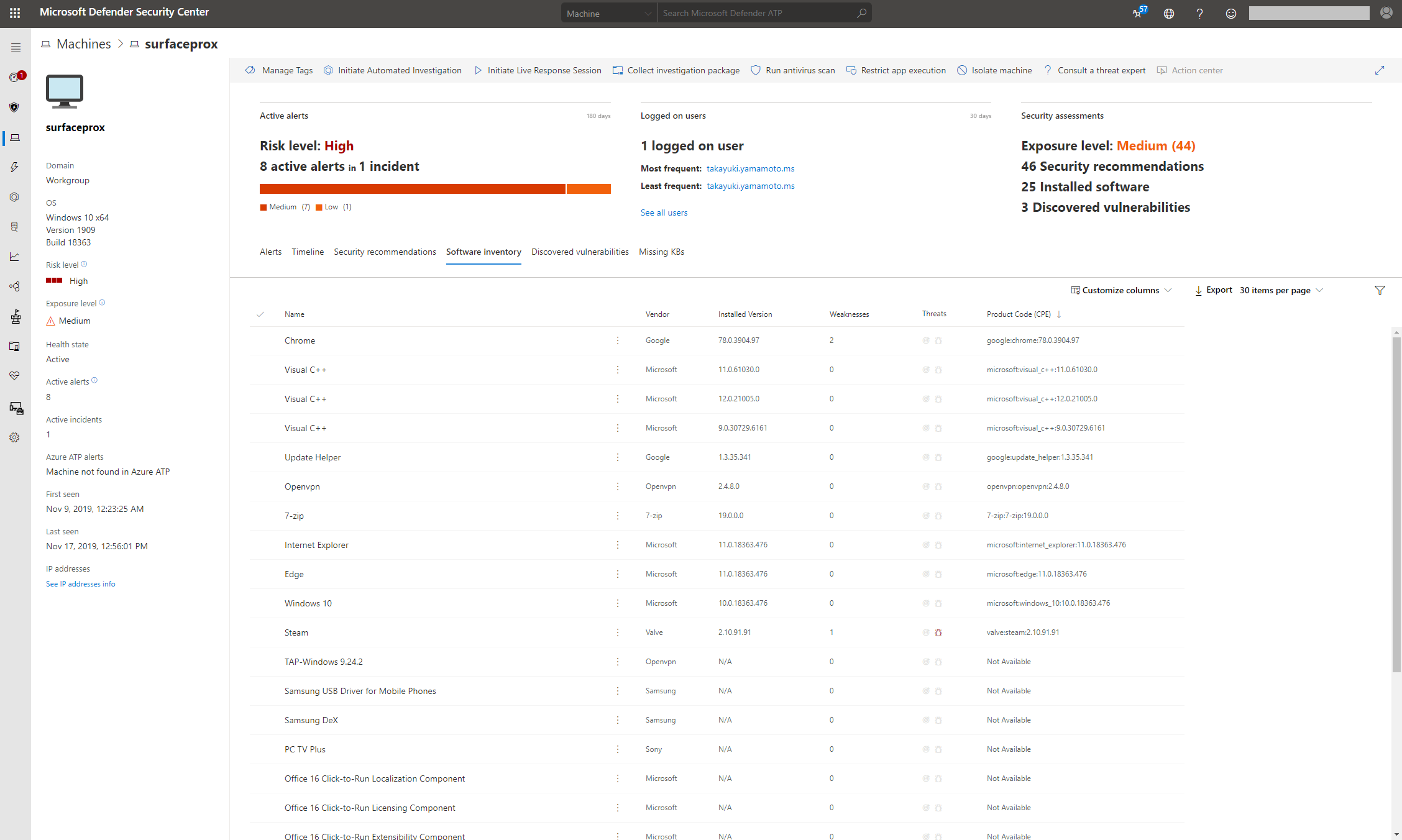The width and height of the screenshot is (1402, 840).
Task: Open the filter funnel icon
Action: coord(1380,290)
